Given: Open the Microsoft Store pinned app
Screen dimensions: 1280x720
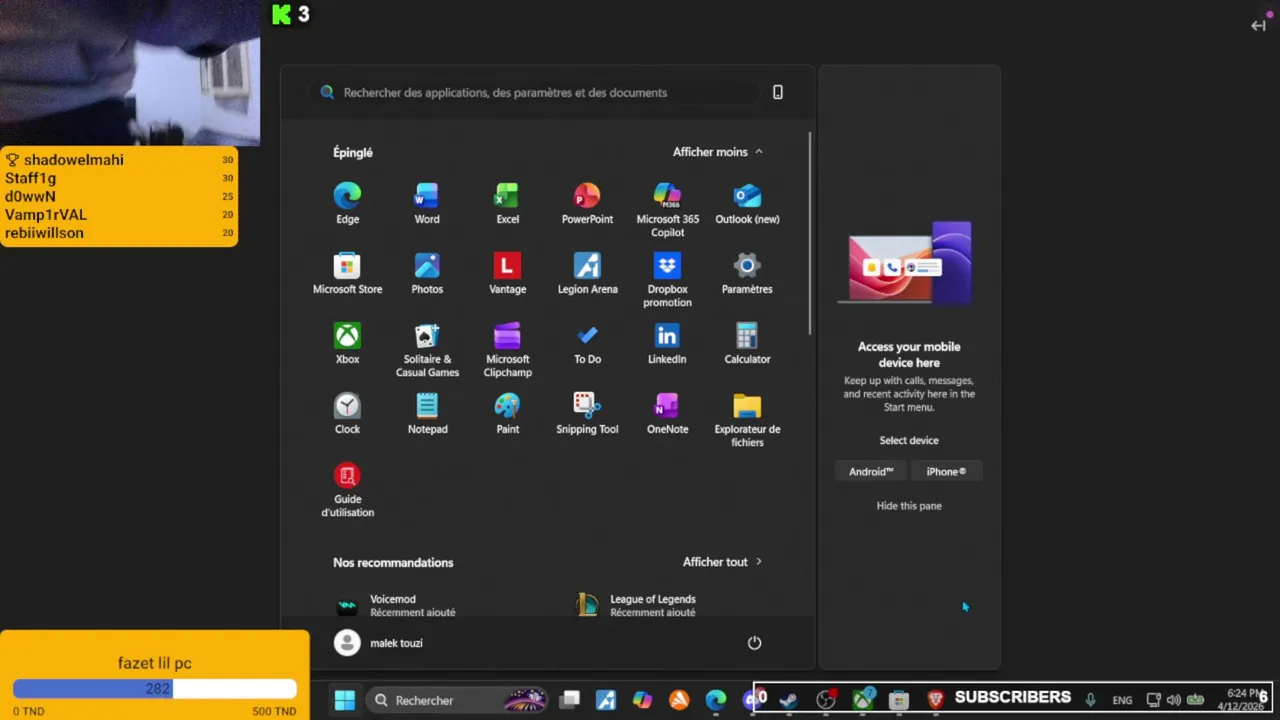Looking at the screenshot, I should coord(347,274).
